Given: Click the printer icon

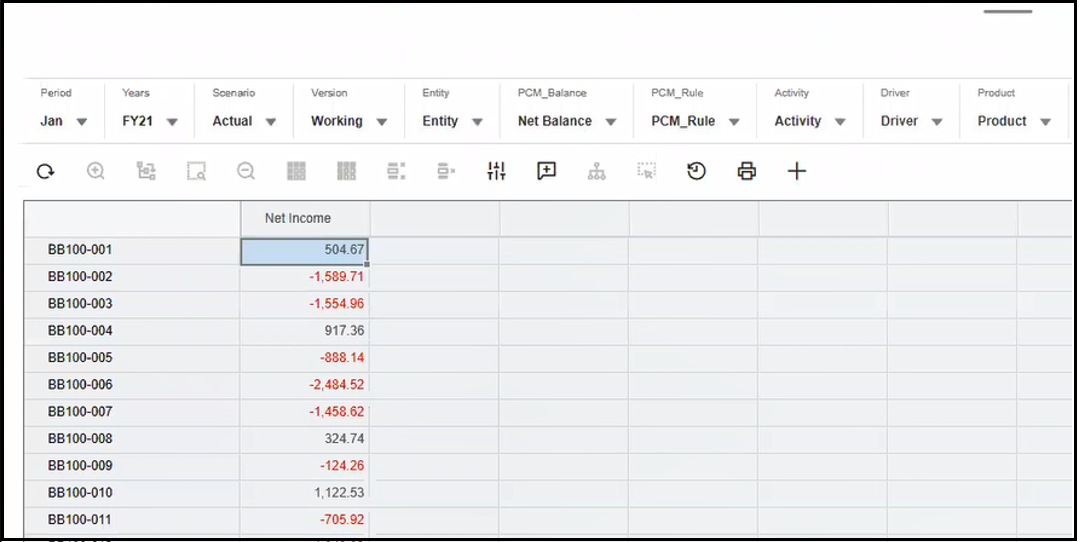Looking at the screenshot, I should 747,171.
